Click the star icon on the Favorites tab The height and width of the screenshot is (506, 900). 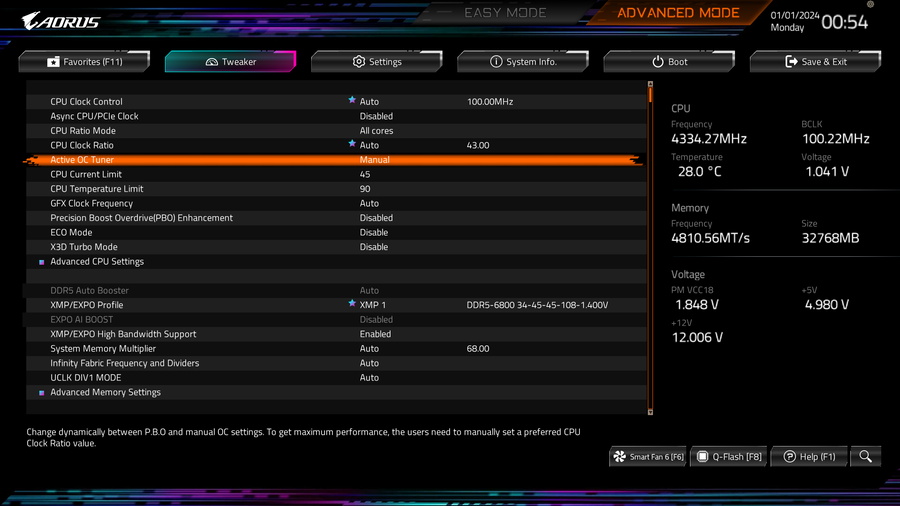pos(53,61)
